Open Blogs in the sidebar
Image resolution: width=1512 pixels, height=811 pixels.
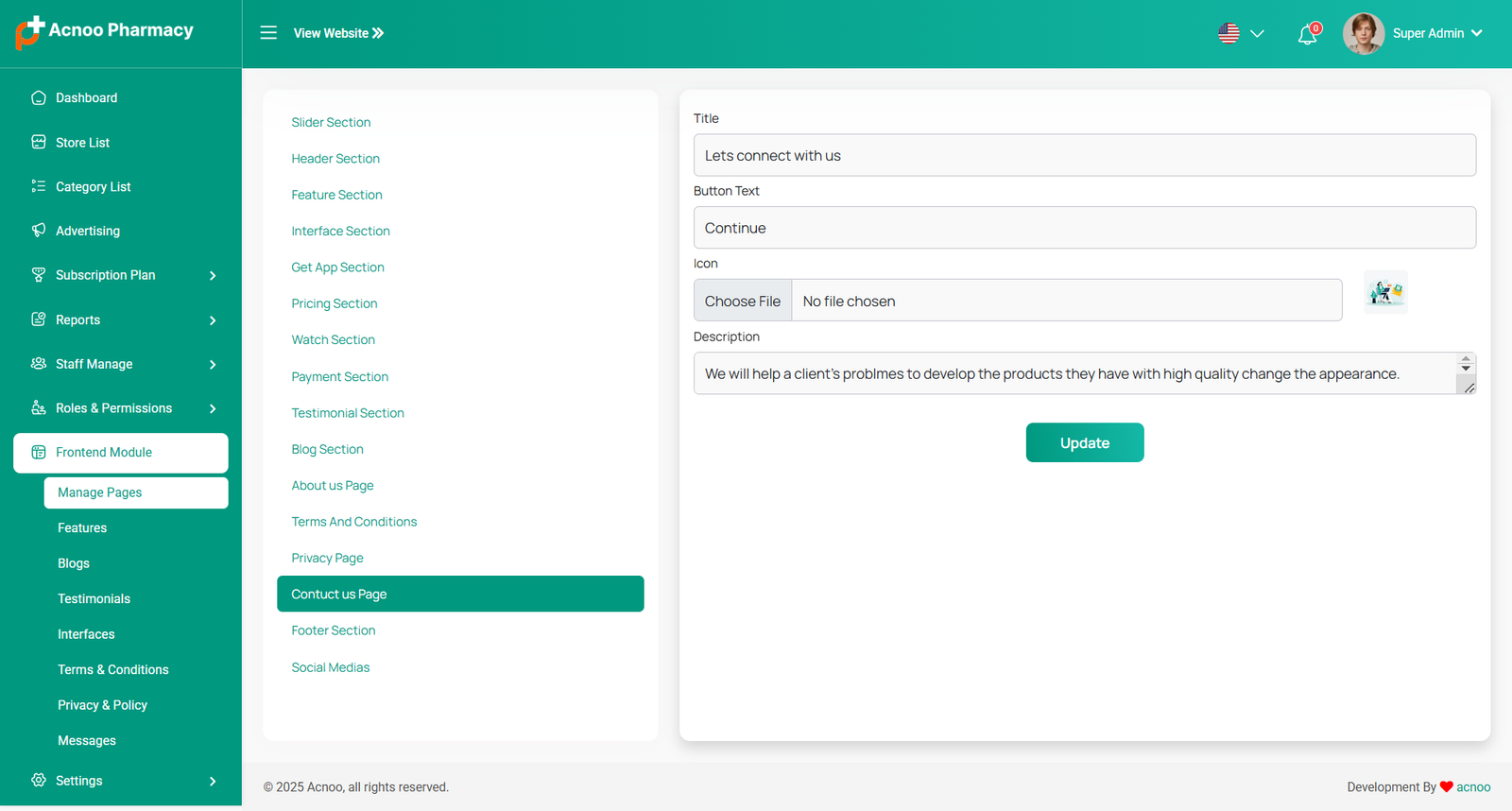pos(74,563)
